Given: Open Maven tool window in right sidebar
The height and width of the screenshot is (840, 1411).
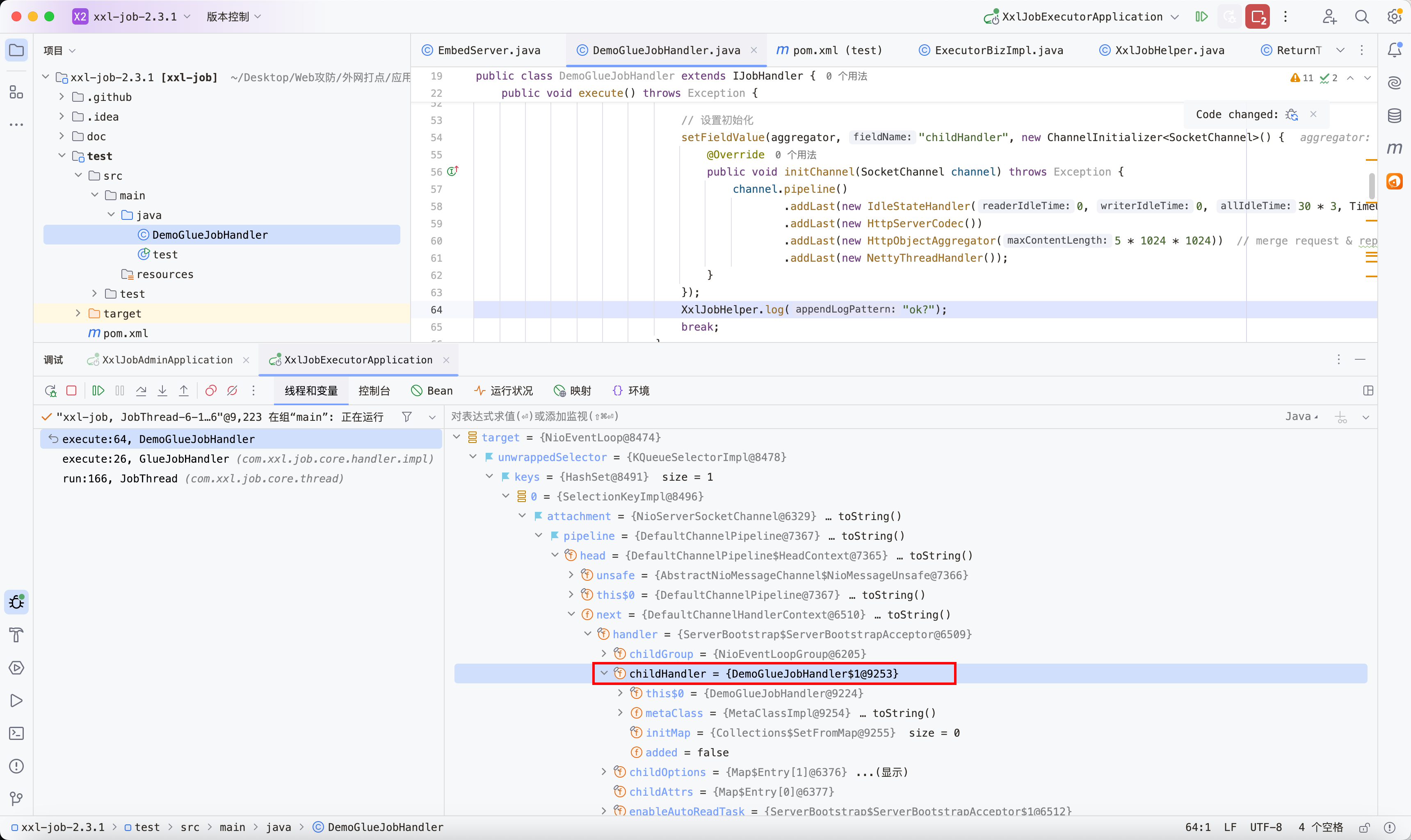Looking at the screenshot, I should click(x=1394, y=148).
